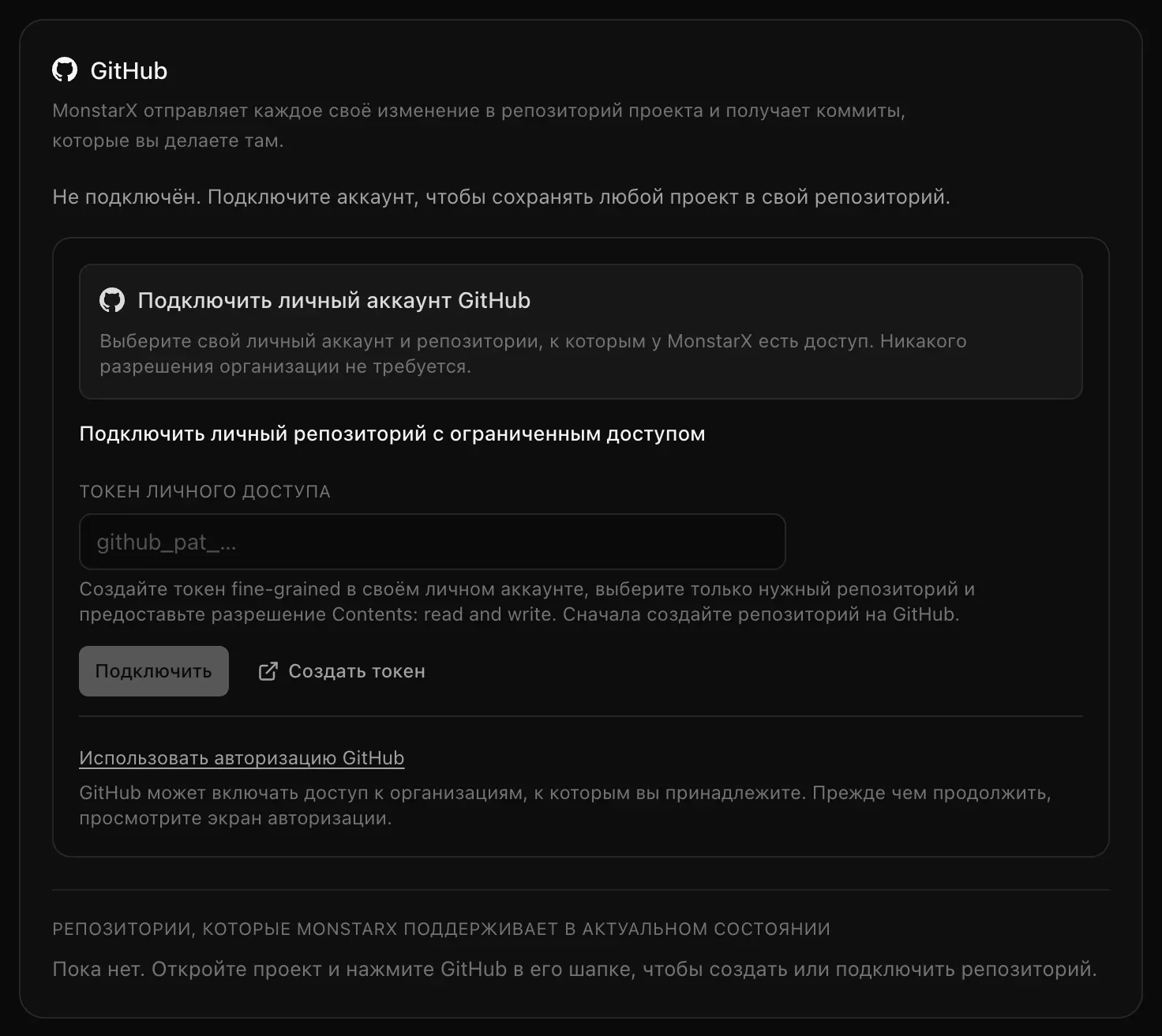Click the GitHub section heading text
The image size is (1162, 1036).
129,70
